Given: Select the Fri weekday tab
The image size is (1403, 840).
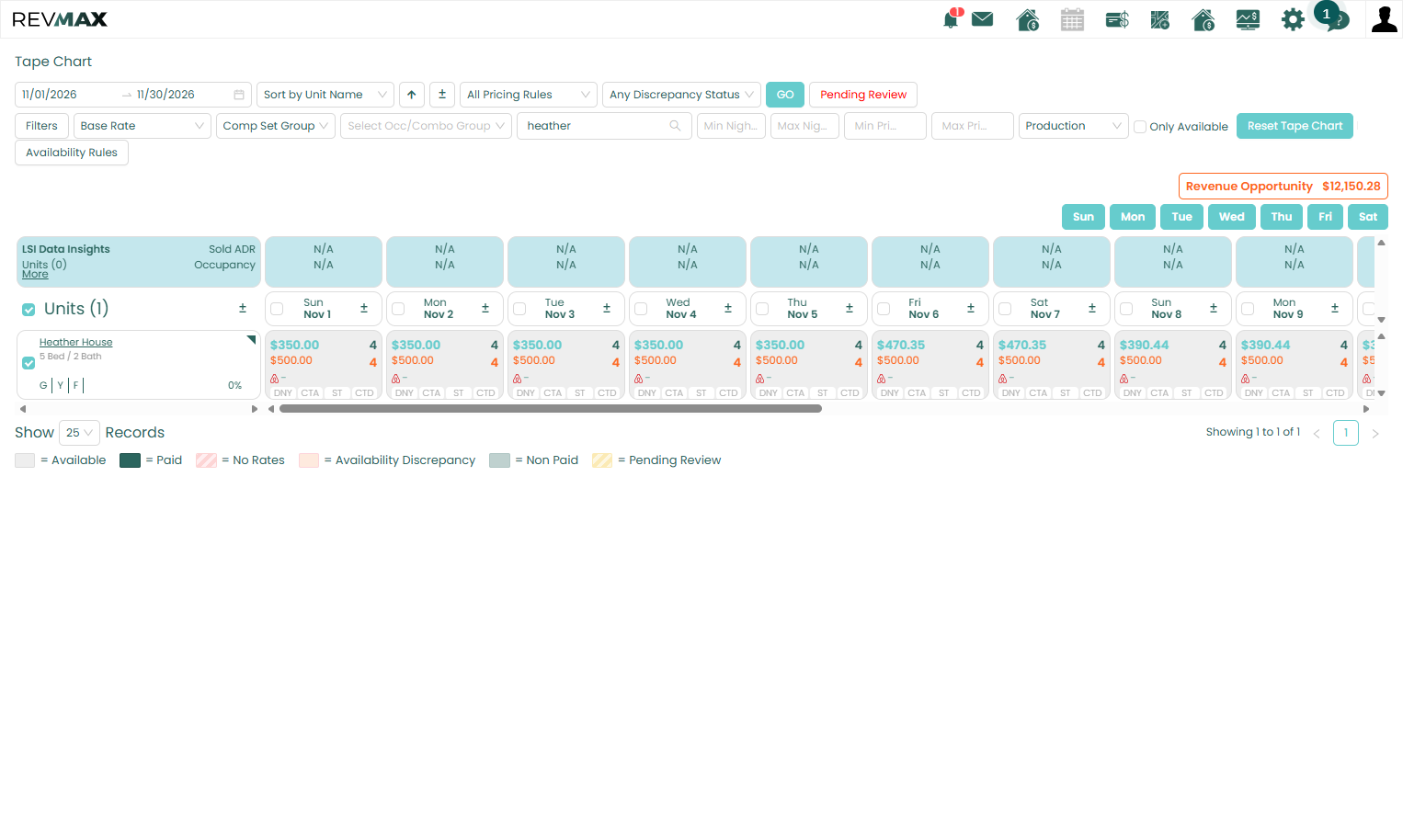Looking at the screenshot, I should pyautogui.click(x=1325, y=217).
